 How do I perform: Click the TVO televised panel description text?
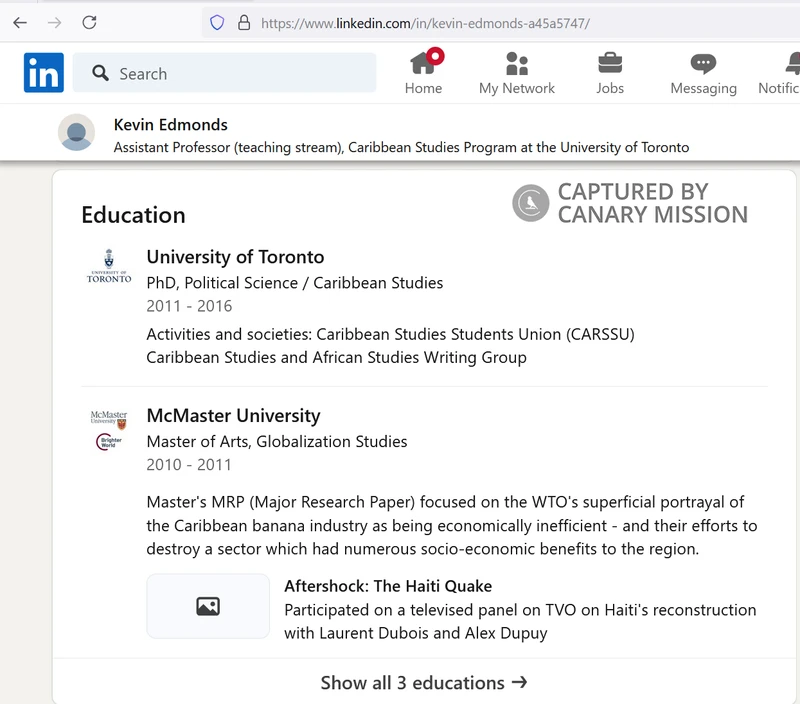tap(520, 621)
